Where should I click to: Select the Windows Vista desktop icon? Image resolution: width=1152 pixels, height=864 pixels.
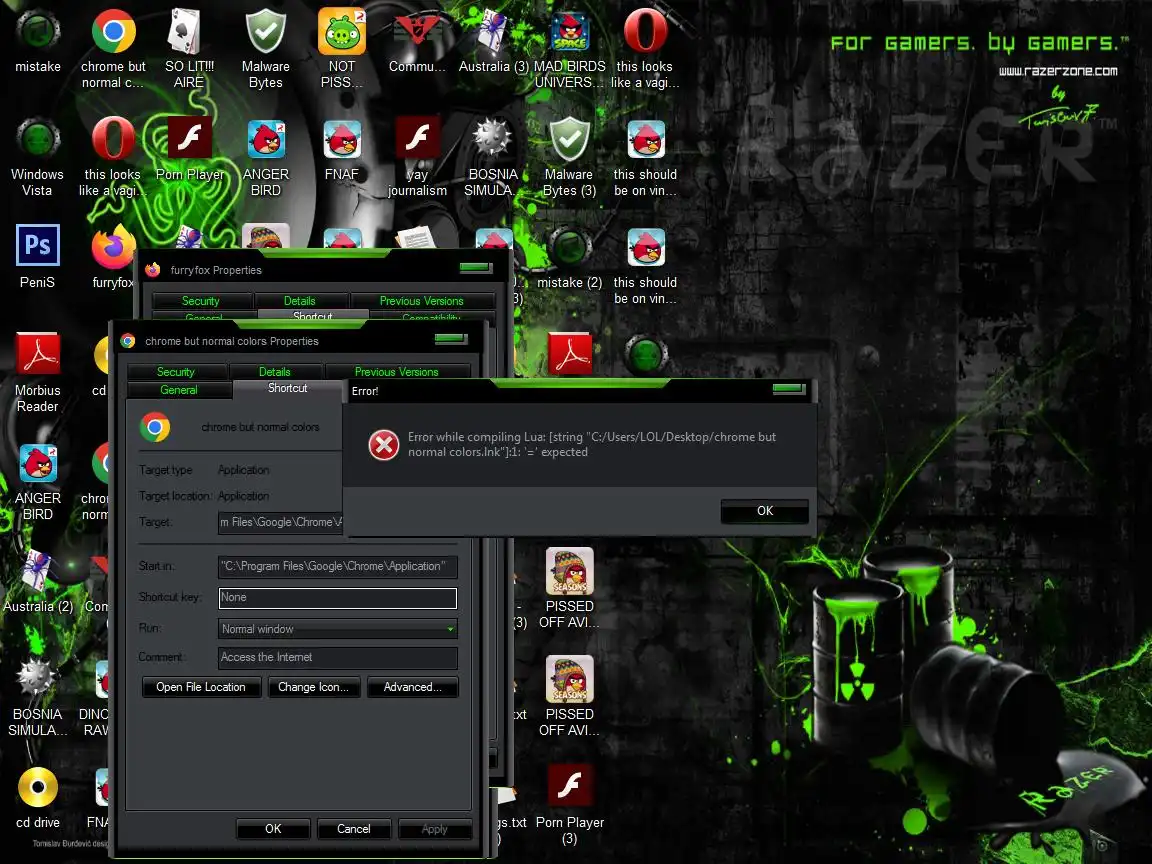pos(37,156)
